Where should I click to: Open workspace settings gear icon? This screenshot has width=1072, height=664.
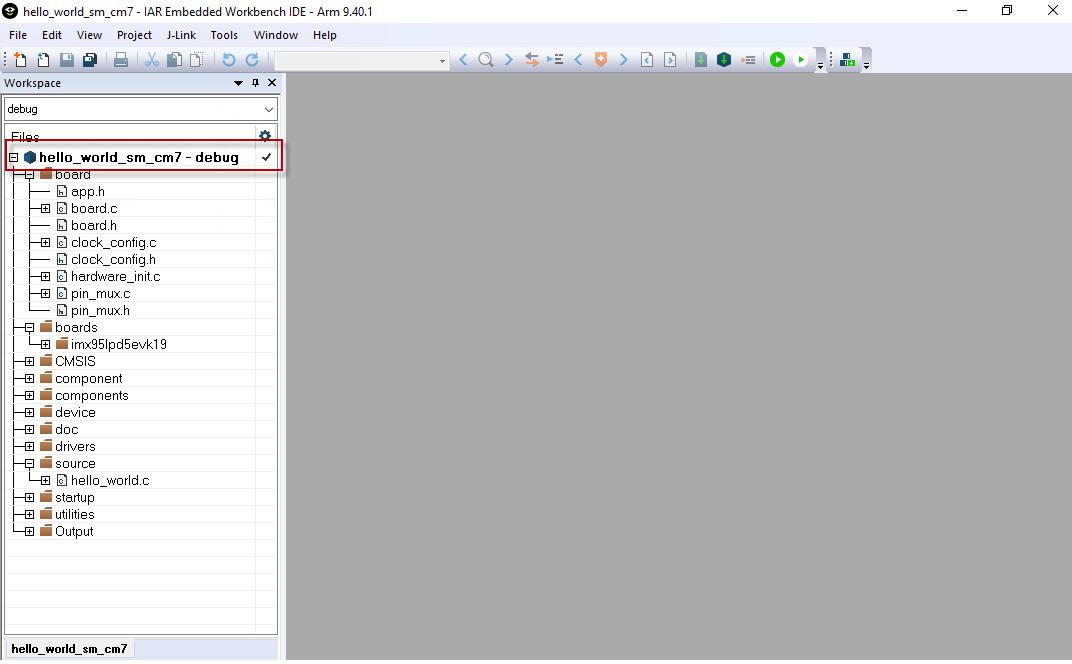click(265, 136)
